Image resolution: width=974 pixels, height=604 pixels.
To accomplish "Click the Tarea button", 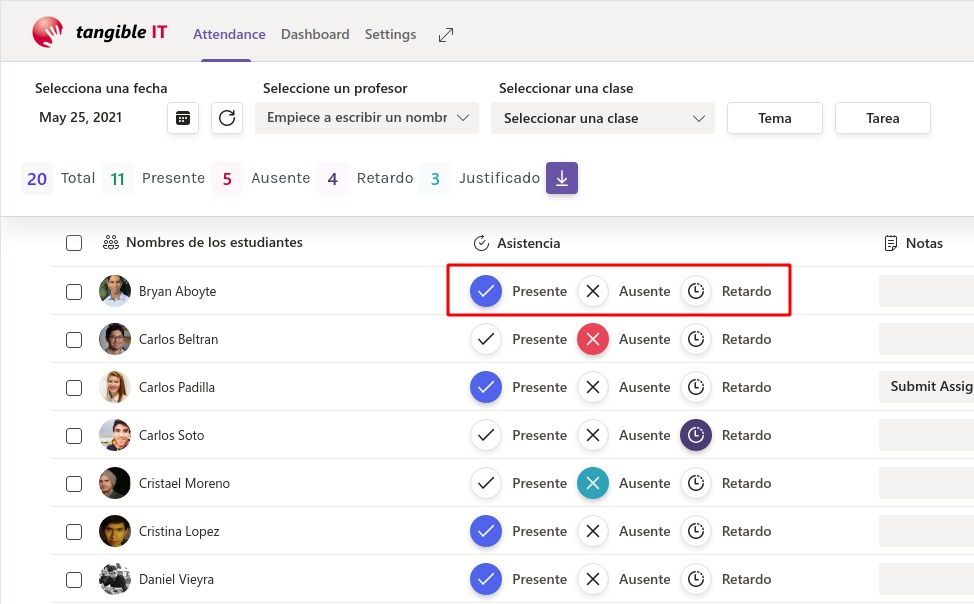I will tap(882, 117).
